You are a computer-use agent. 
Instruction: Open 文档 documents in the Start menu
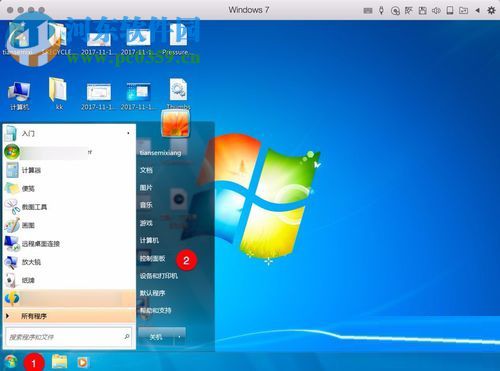(x=146, y=170)
